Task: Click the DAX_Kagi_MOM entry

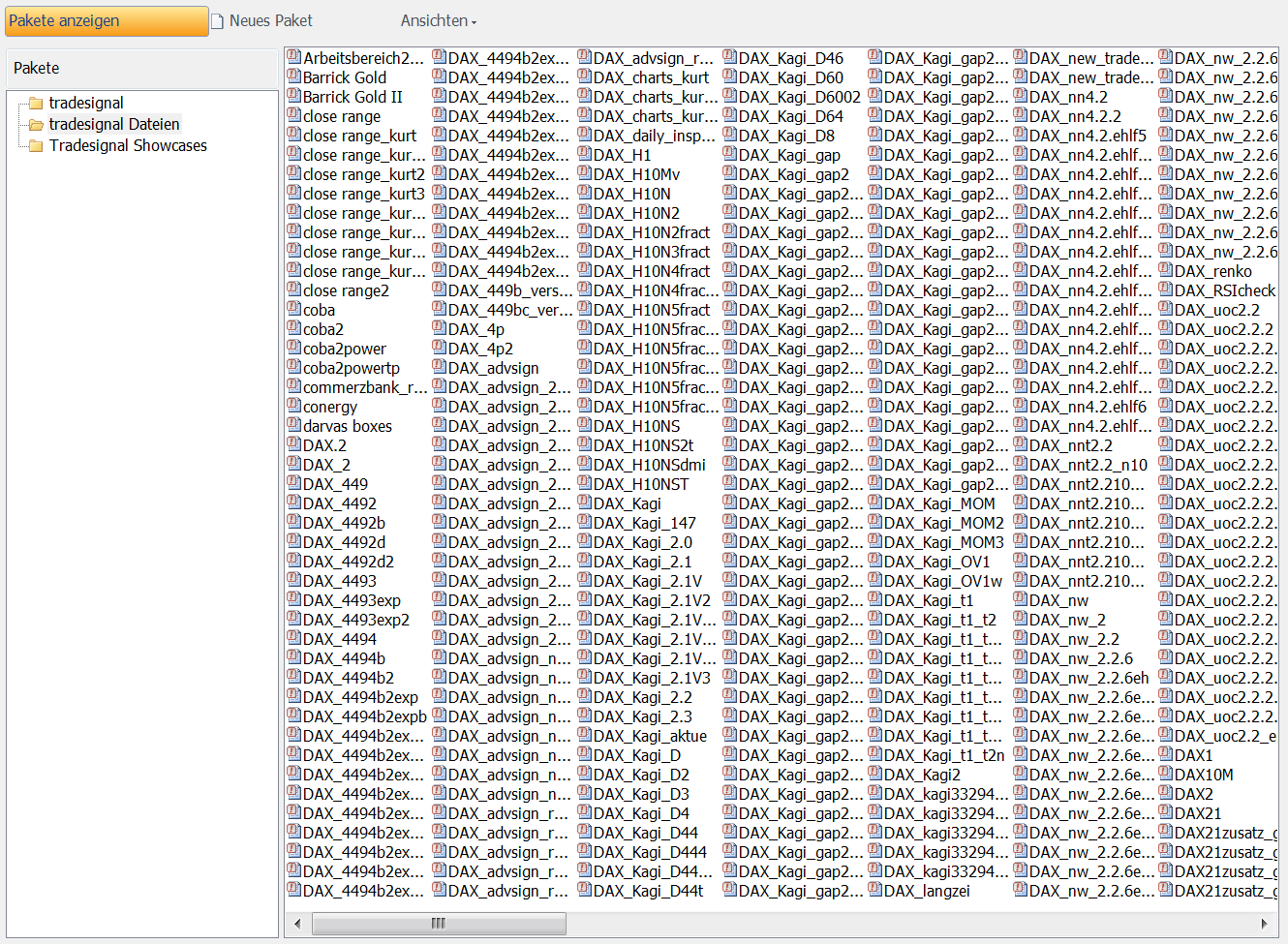Action: (x=939, y=503)
